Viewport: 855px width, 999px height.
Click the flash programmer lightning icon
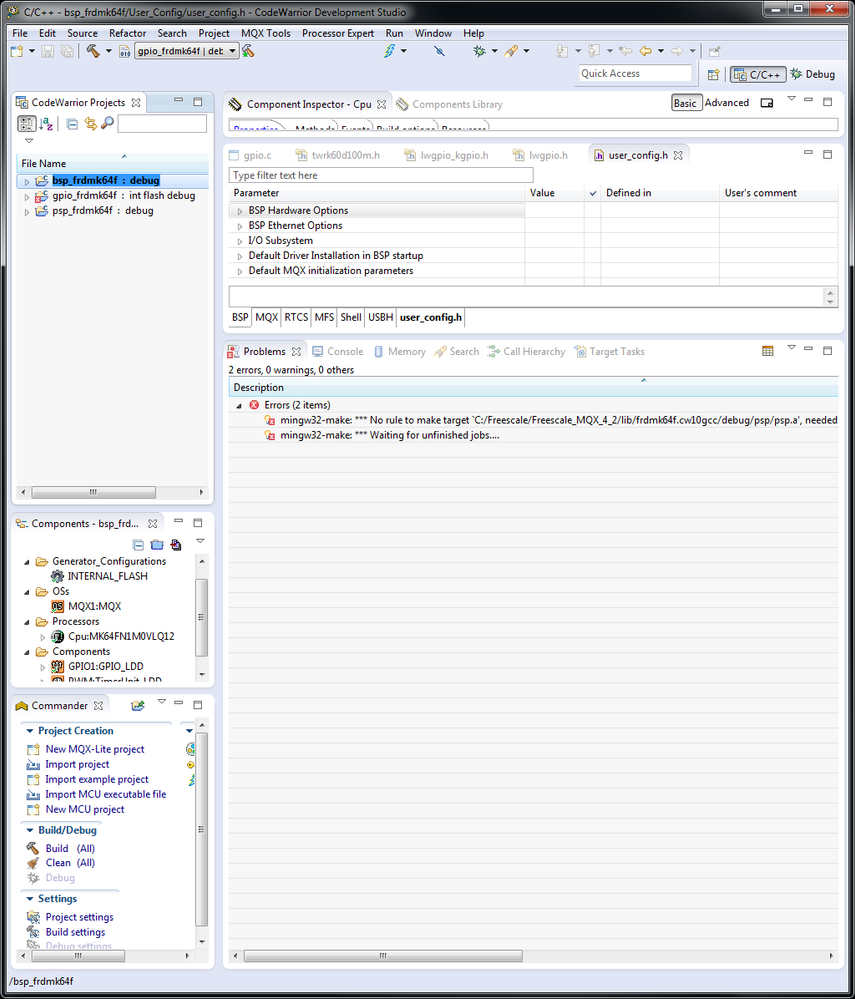click(x=389, y=51)
